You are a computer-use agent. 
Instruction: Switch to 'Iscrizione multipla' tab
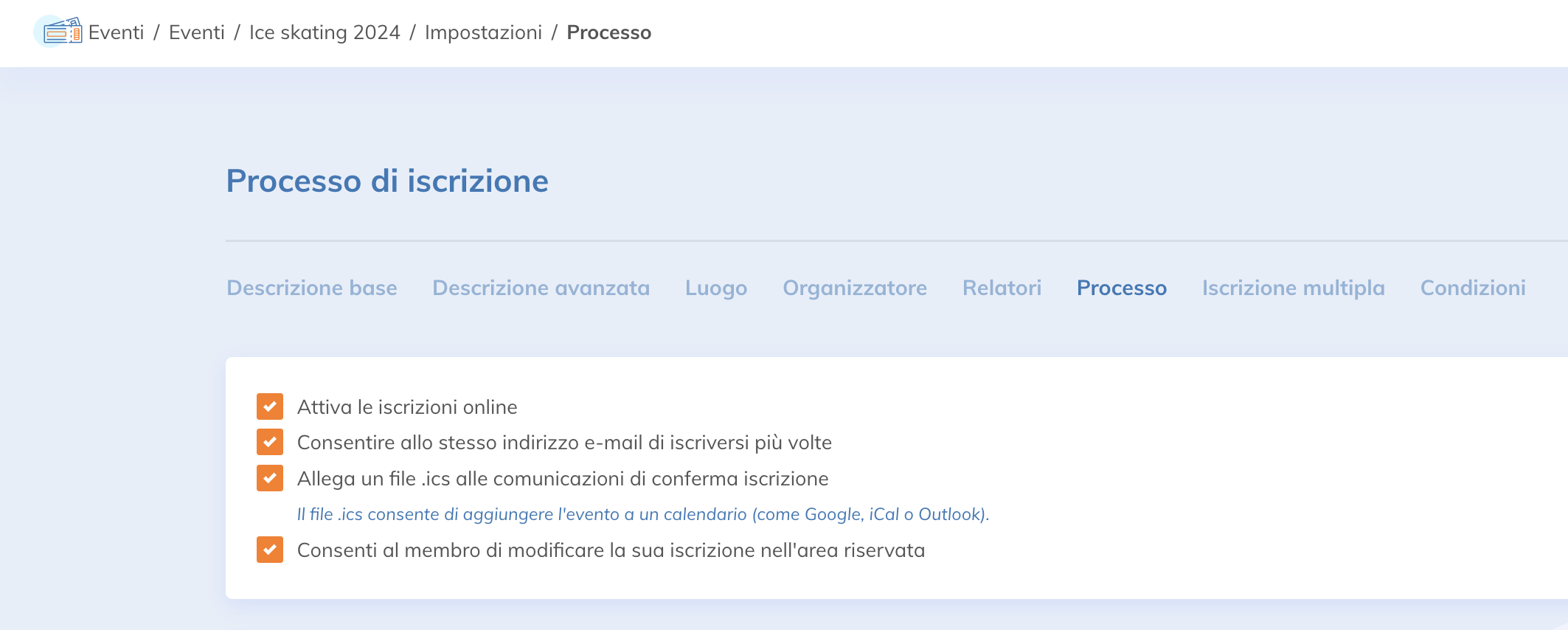point(1293,288)
